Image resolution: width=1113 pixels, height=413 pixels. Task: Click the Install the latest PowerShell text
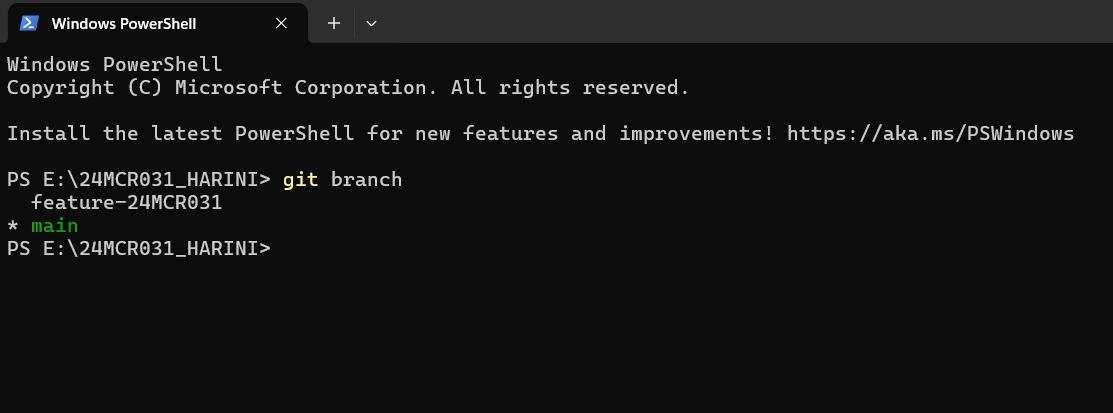tap(180, 133)
